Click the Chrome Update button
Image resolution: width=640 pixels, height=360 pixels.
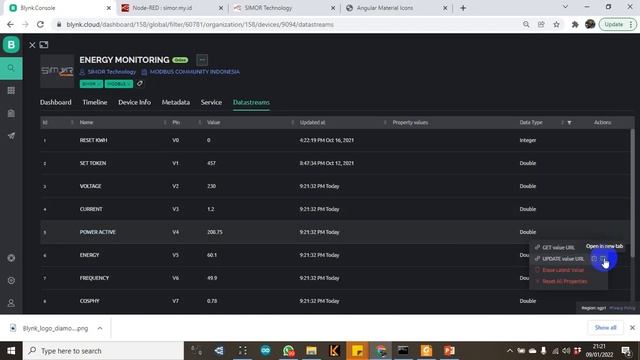click(x=617, y=24)
